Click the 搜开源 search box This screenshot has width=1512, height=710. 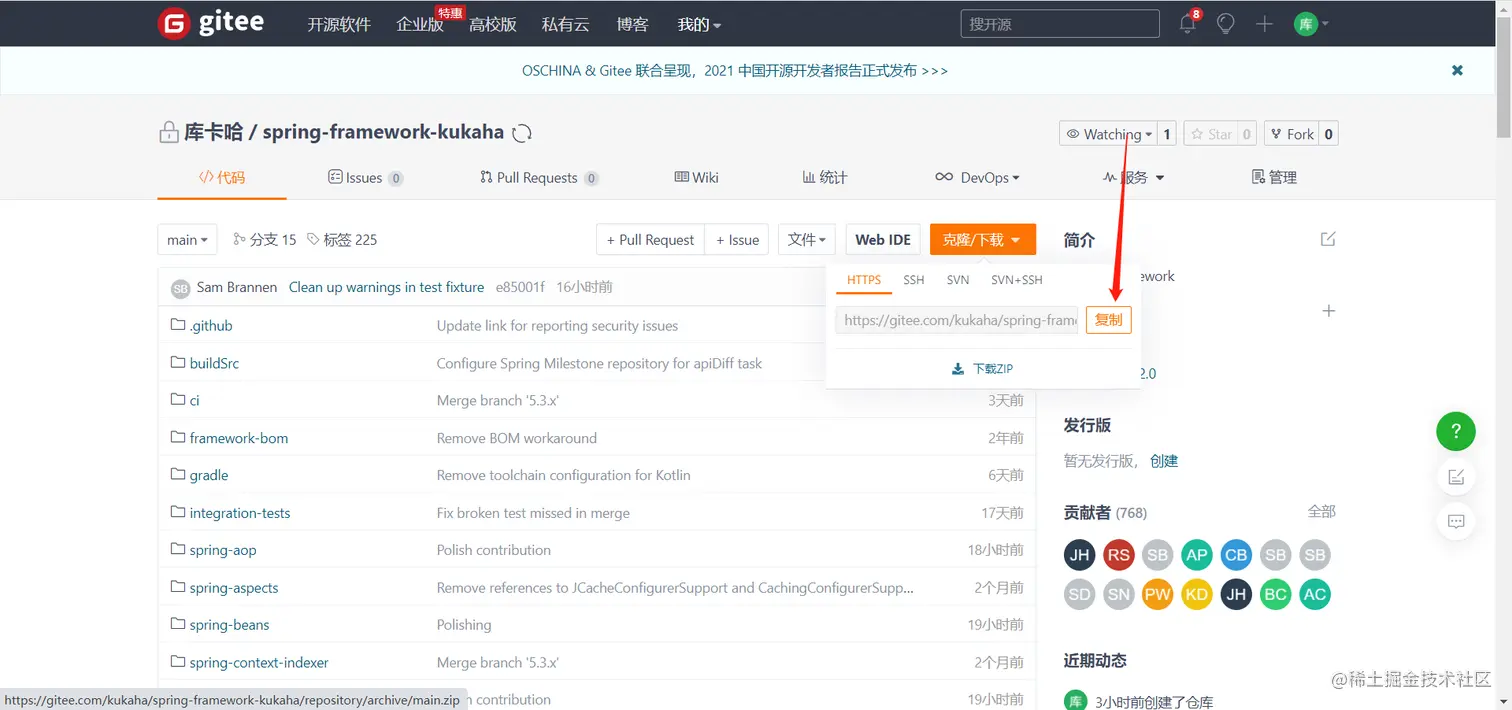click(x=1060, y=24)
